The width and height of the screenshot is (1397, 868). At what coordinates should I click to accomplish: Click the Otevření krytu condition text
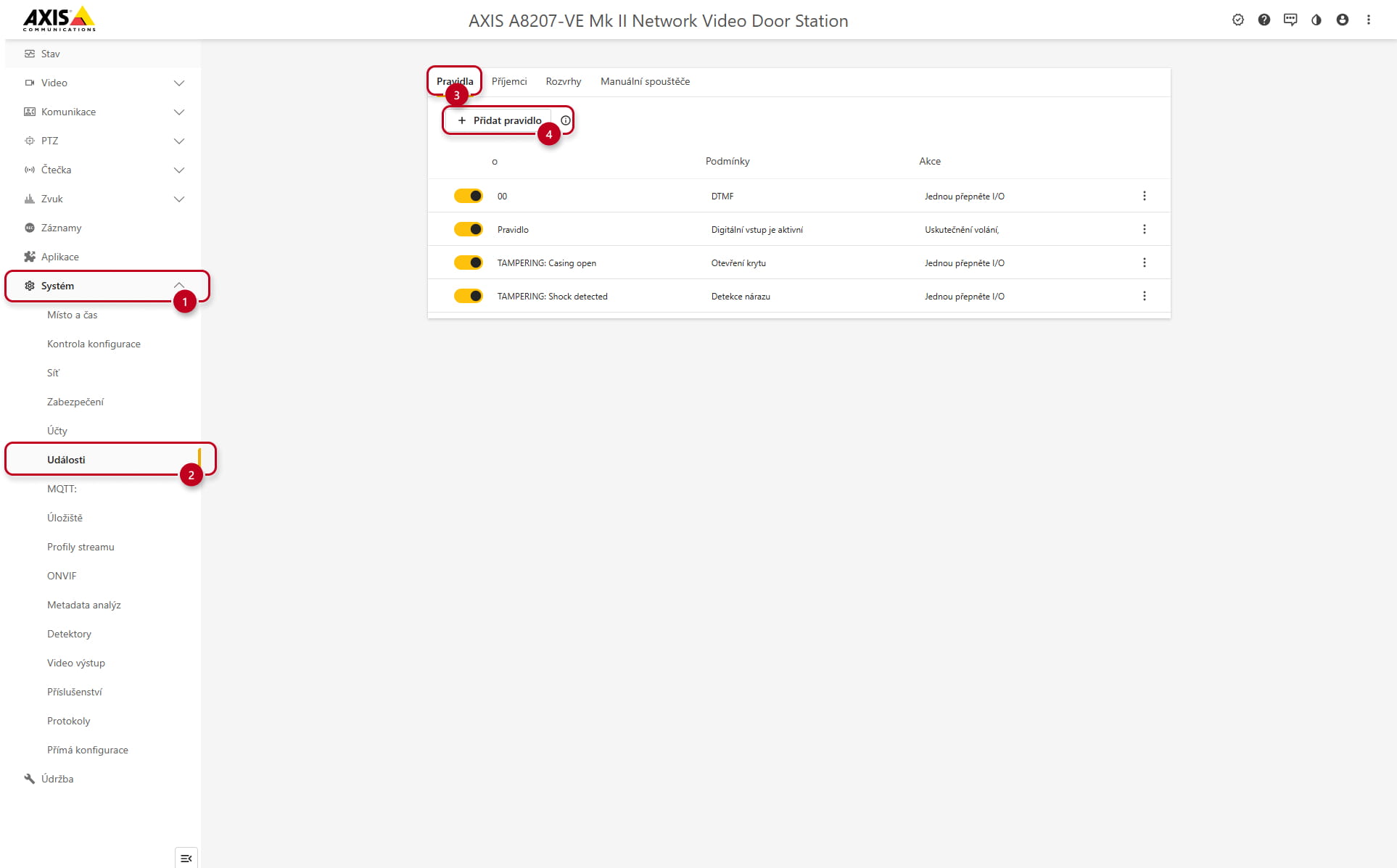(738, 263)
